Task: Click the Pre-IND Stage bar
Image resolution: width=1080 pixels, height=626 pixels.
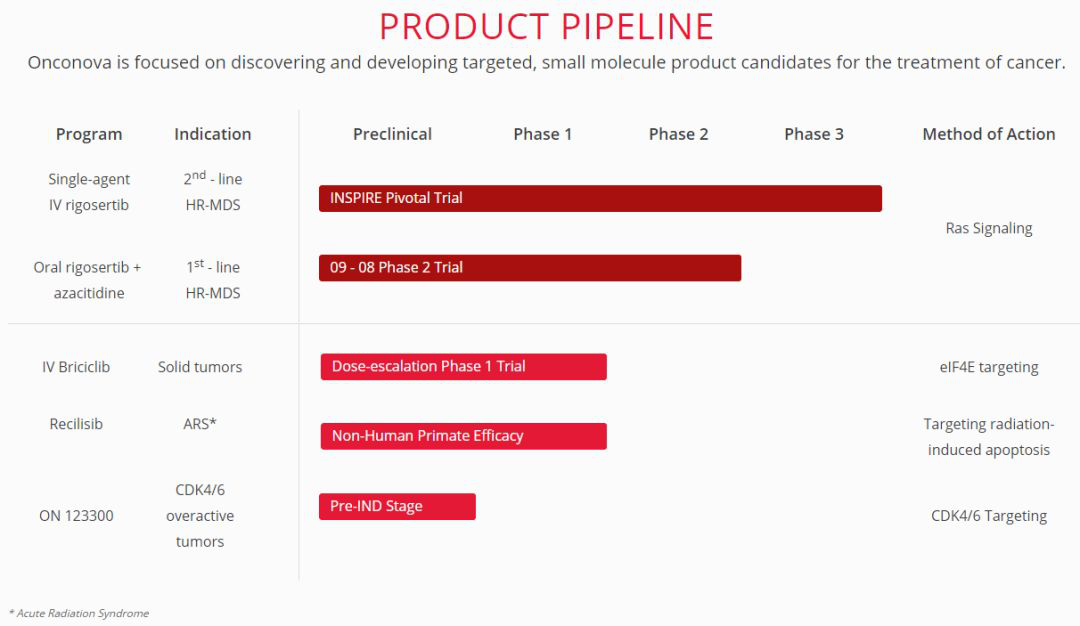Action: point(397,506)
